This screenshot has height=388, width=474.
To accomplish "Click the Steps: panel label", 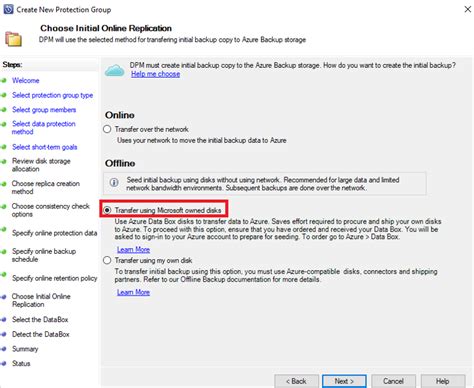I will pos(12,64).
